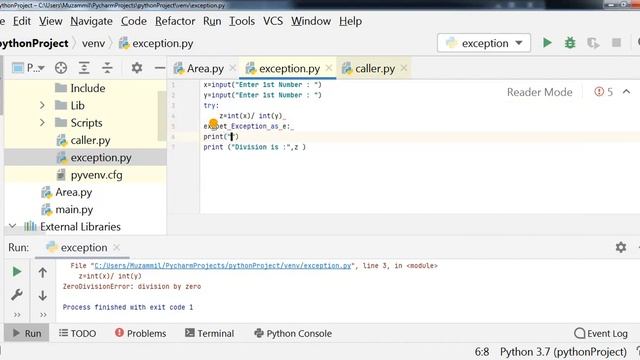Collapse the External Libraries node
The width and height of the screenshot is (640, 360).
(13, 226)
